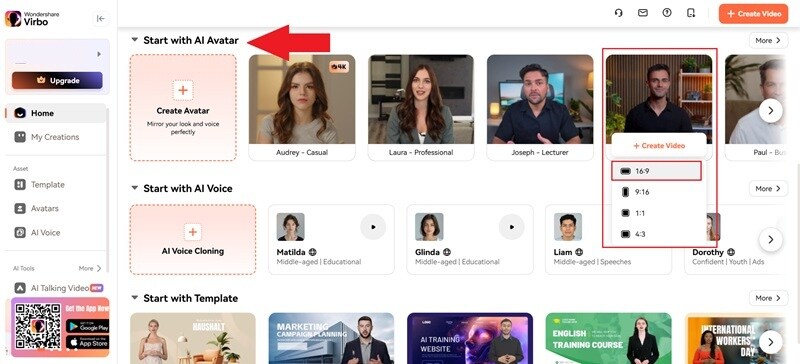The height and width of the screenshot is (364, 800).
Task: Open AI Talking Video tool
Action: 58,288
